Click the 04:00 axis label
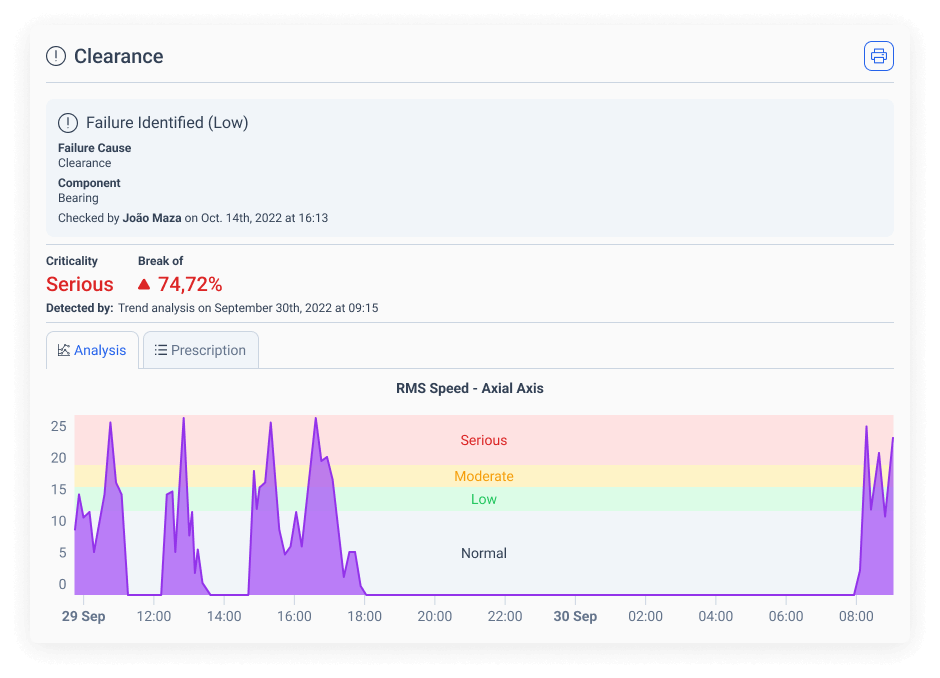 click(716, 616)
